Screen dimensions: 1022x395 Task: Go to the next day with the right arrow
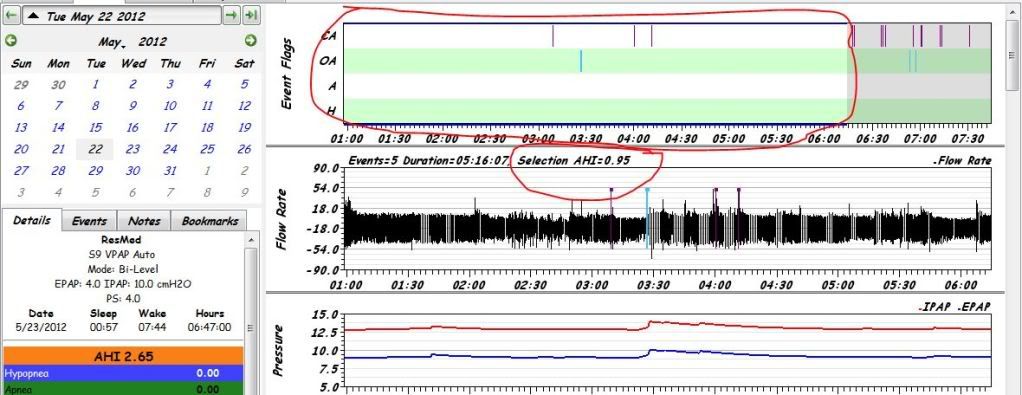(231, 16)
